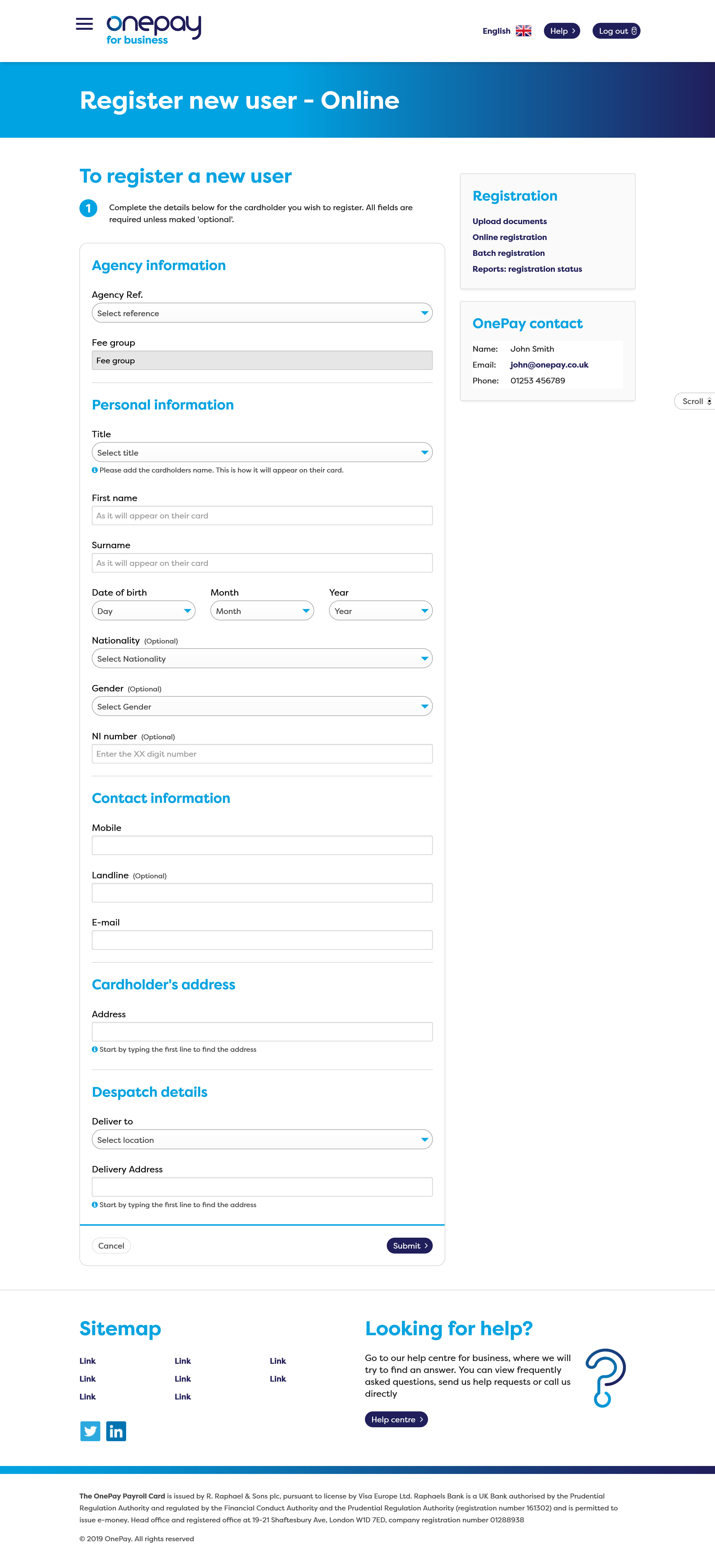Screen dimensions: 715x1568
Task: Click the info icon below Title field
Action: 94,470
